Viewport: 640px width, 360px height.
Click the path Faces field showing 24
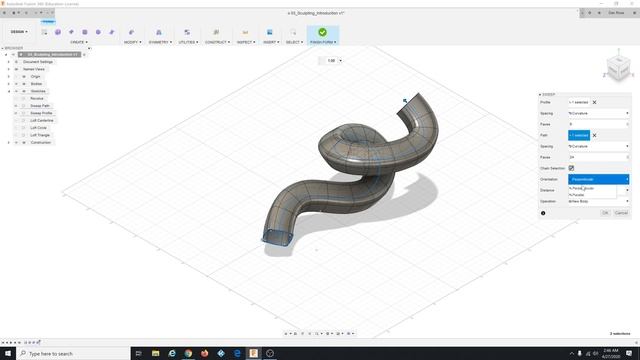(598, 157)
